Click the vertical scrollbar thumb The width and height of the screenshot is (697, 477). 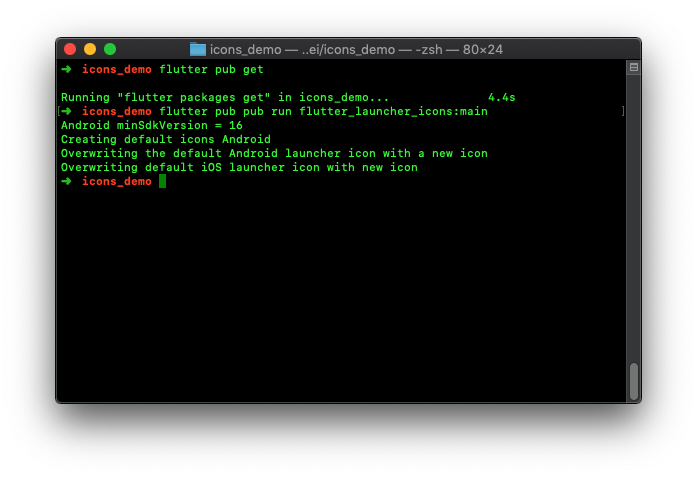pyautogui.click(x=634, y=381)
